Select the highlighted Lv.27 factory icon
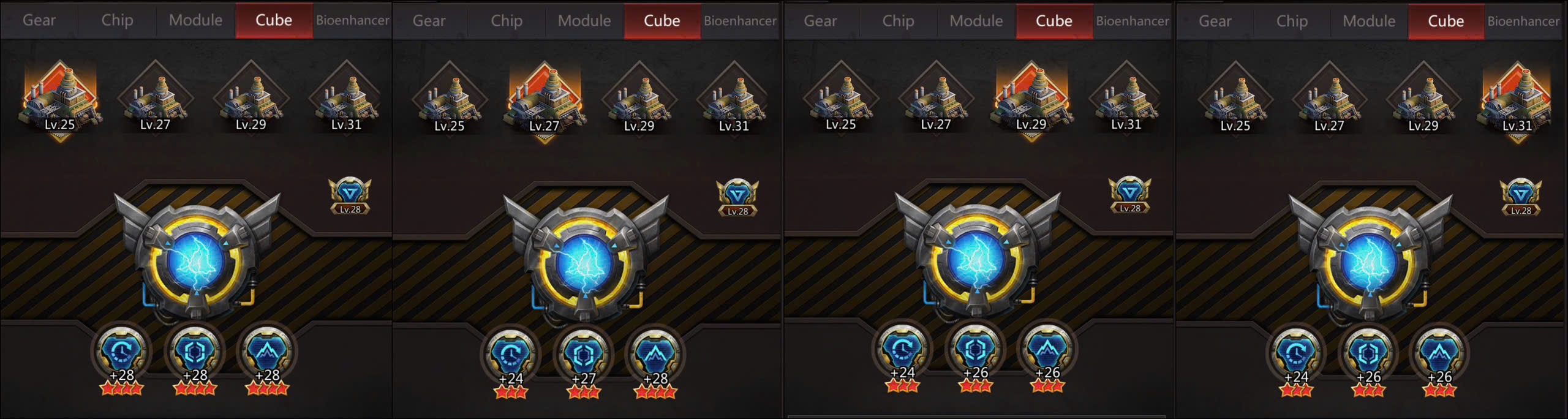 coord(545,100)
